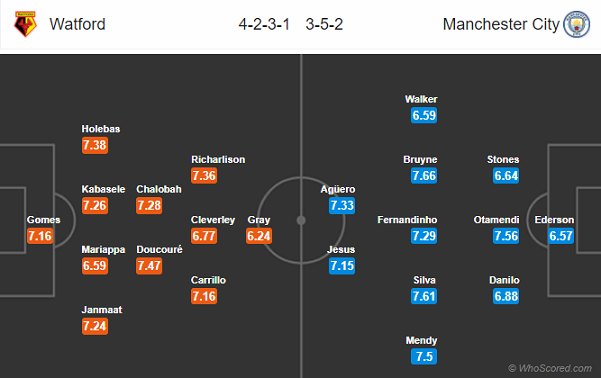
Task: Click the Watford club crest icon
Action: tap(25, 24)
